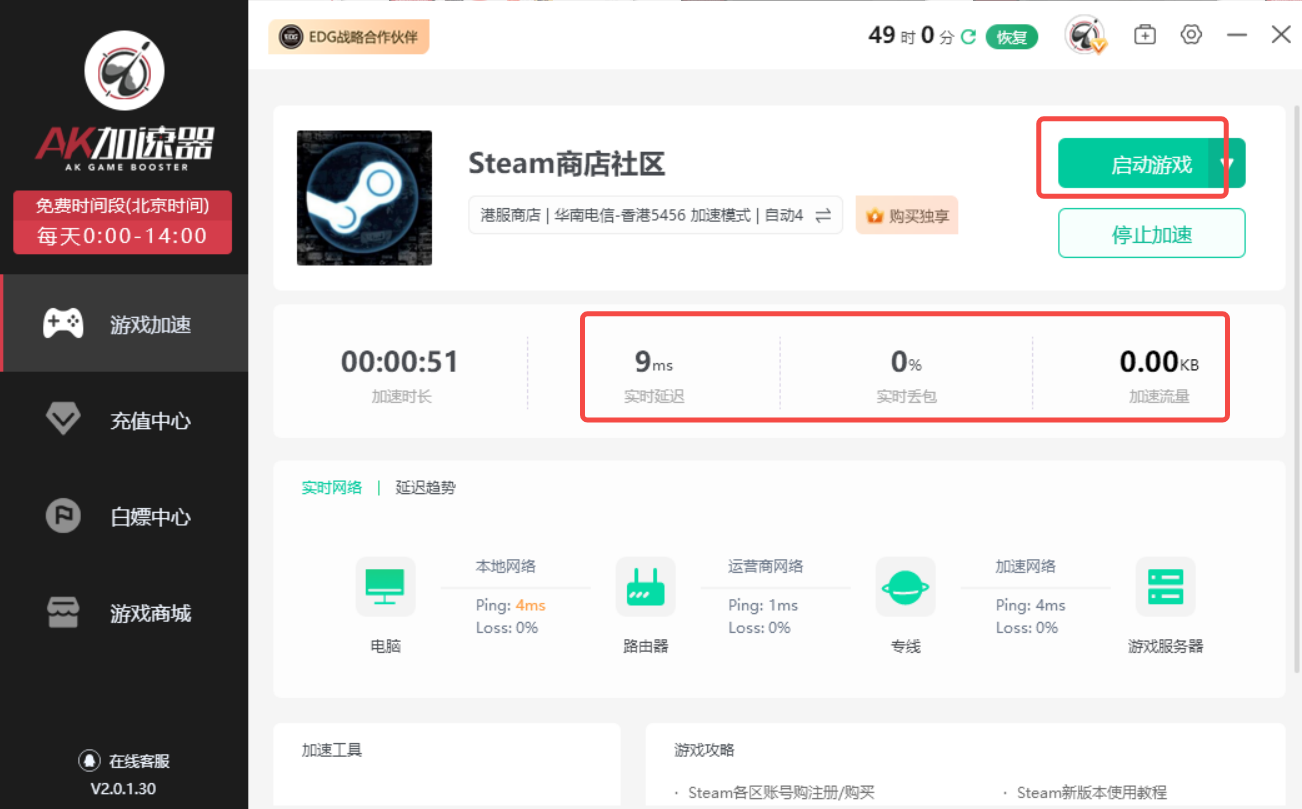Click the Steam game thumbnail

pyautogui.click(x=364, y=197)
